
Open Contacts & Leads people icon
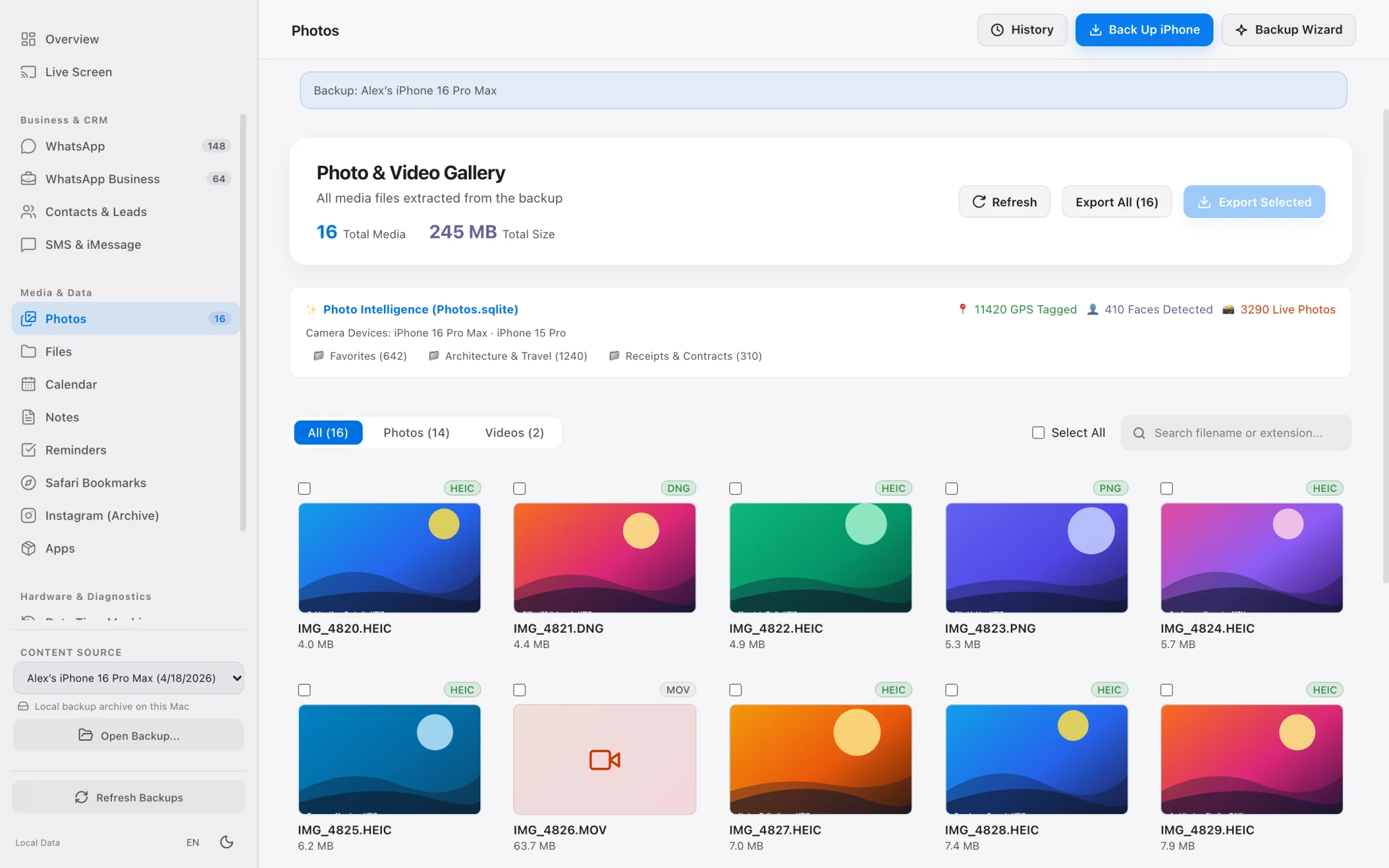coord(28,212)
